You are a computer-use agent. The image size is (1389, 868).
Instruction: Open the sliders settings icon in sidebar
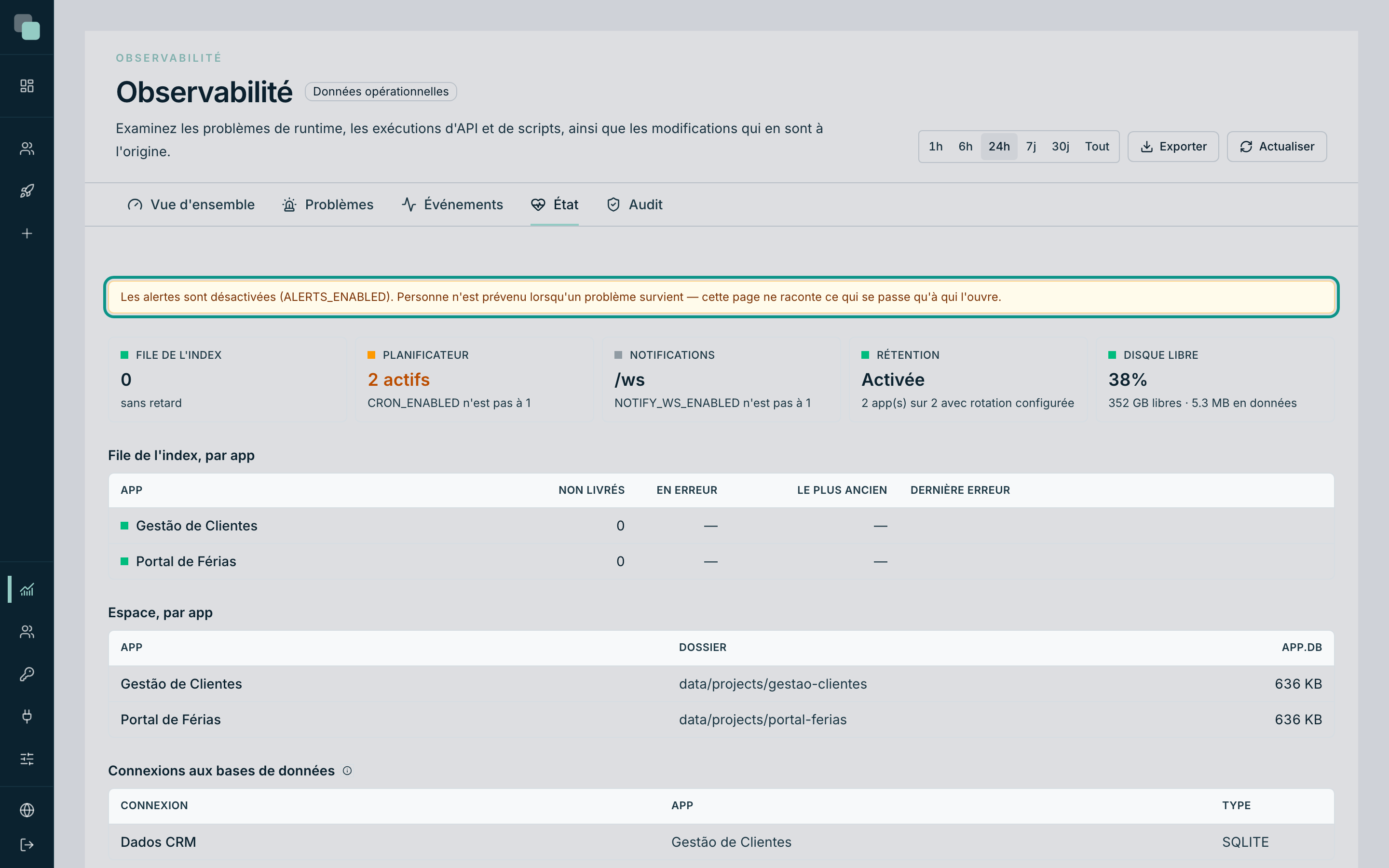tap(27, 759)
